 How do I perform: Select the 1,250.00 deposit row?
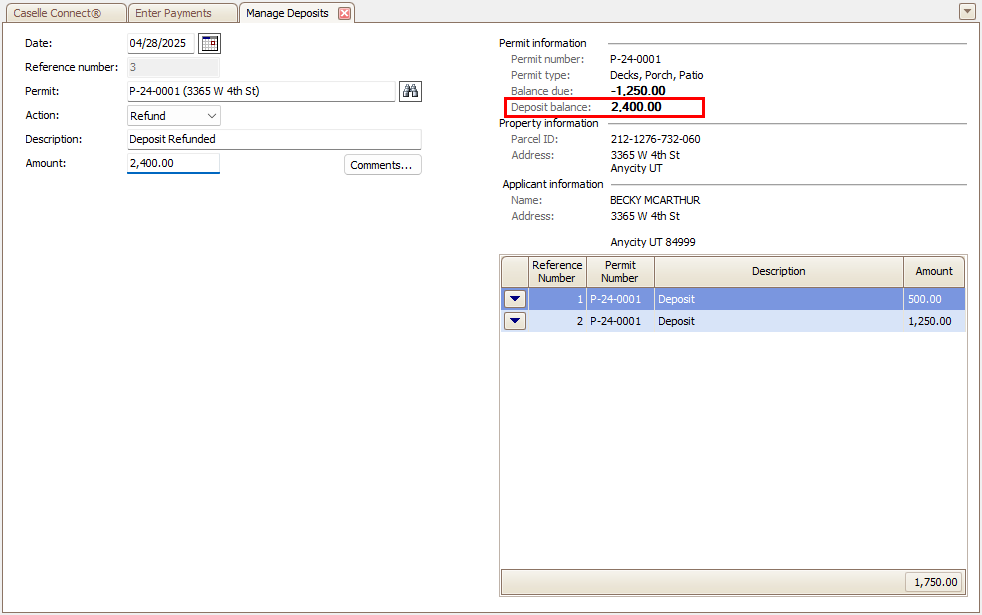point(778,321)
